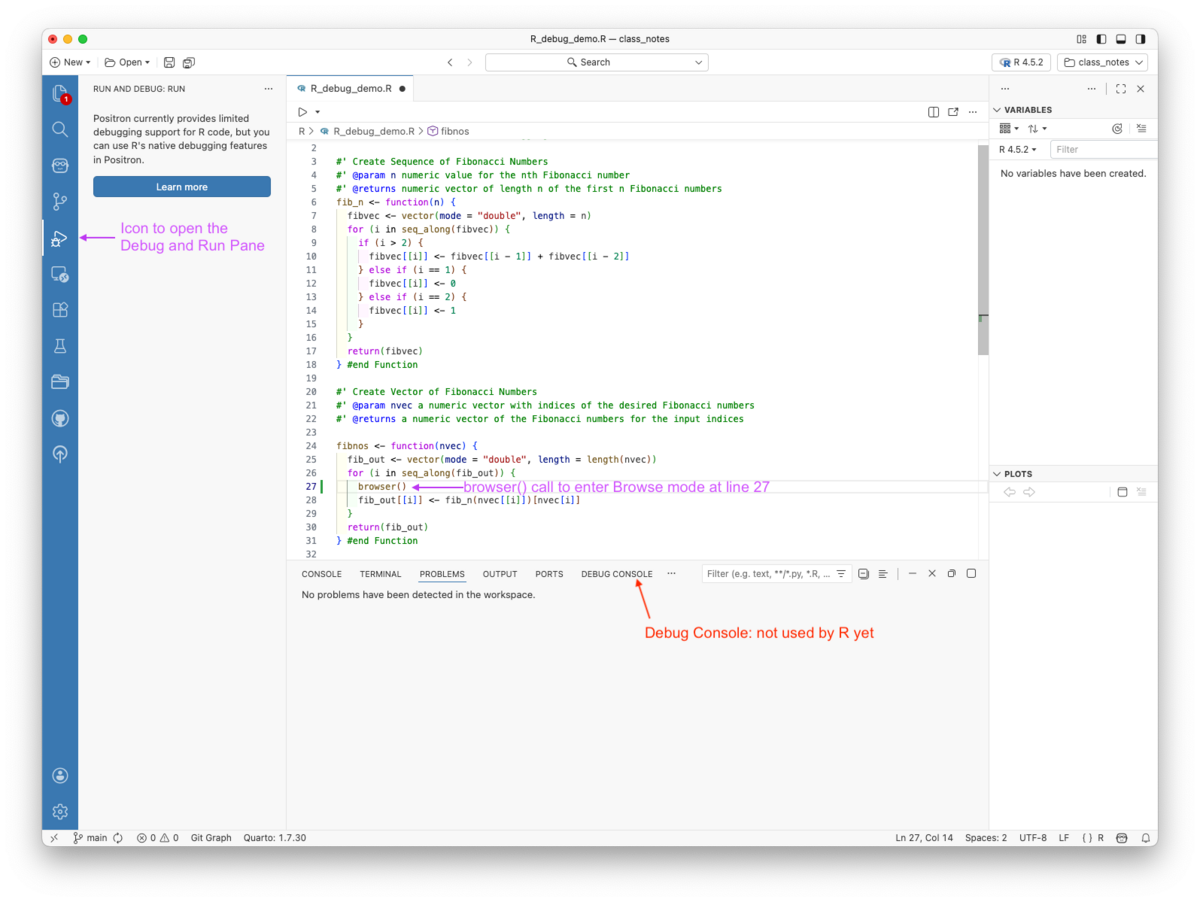Click the split editor icon
Viewport: 1200px width, 902px height.
coord(933,112)
